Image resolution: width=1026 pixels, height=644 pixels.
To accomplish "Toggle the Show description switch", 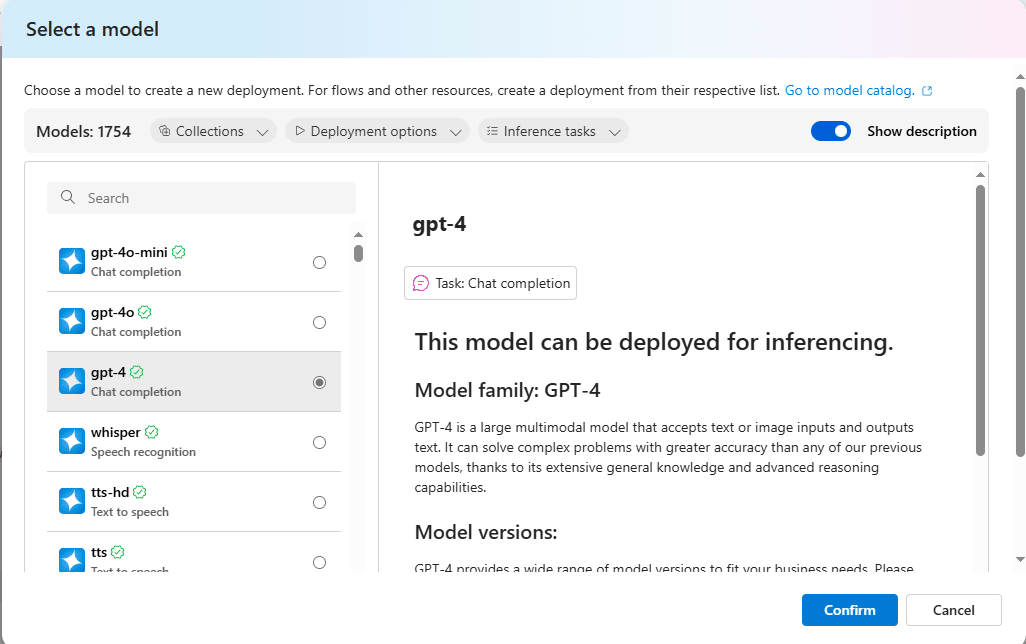I will 830,131.
